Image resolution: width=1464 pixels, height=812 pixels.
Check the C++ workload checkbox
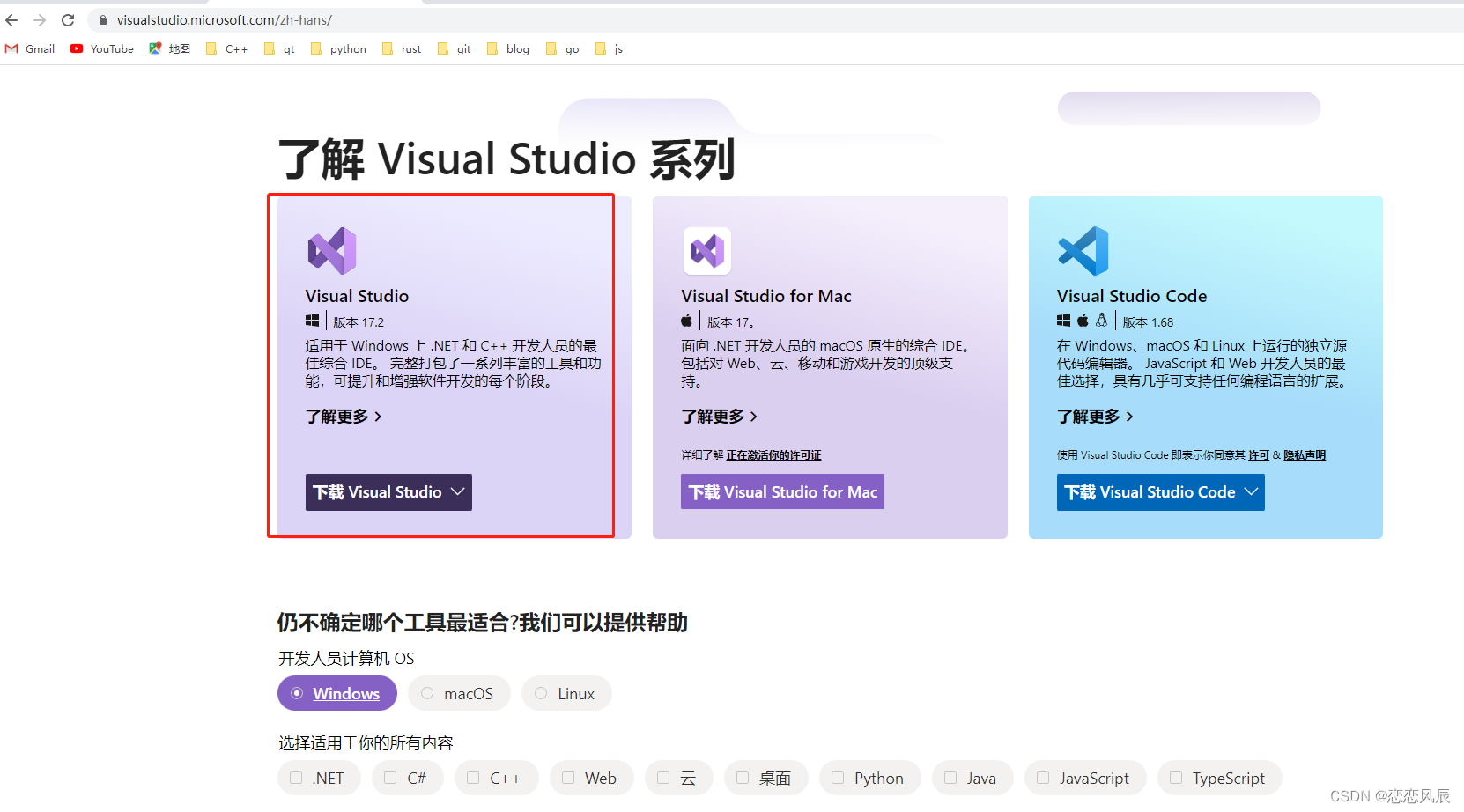(x=473, y=778)
